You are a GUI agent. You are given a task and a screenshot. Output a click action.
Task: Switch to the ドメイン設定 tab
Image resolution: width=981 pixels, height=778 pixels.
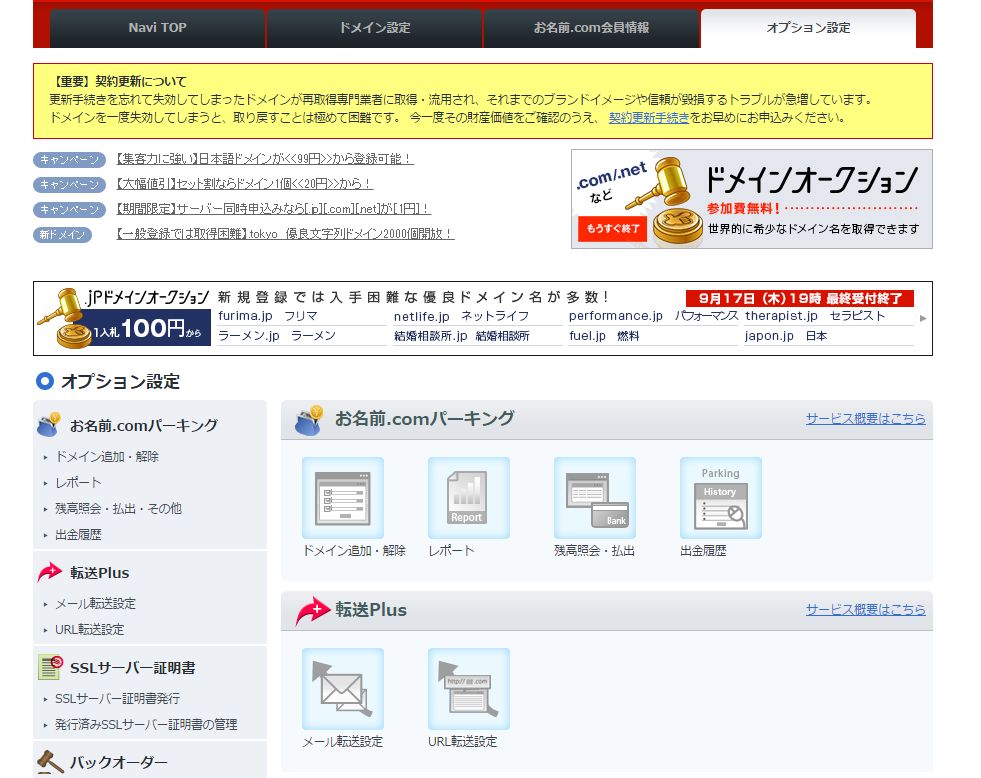(x=375, y=28)
